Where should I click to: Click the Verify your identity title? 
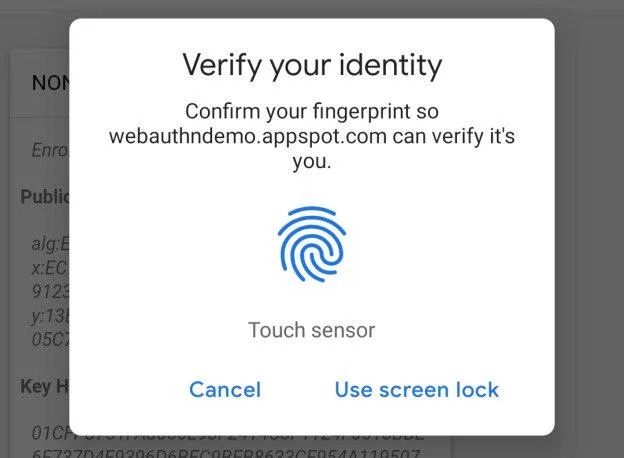(x=311, y=67)
